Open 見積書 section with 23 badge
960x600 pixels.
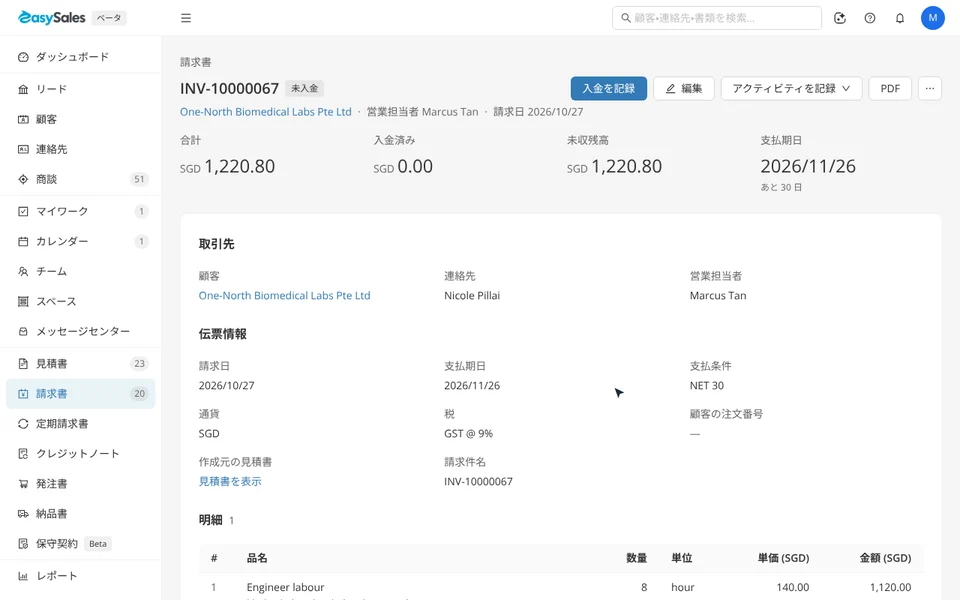click(80, 364)
